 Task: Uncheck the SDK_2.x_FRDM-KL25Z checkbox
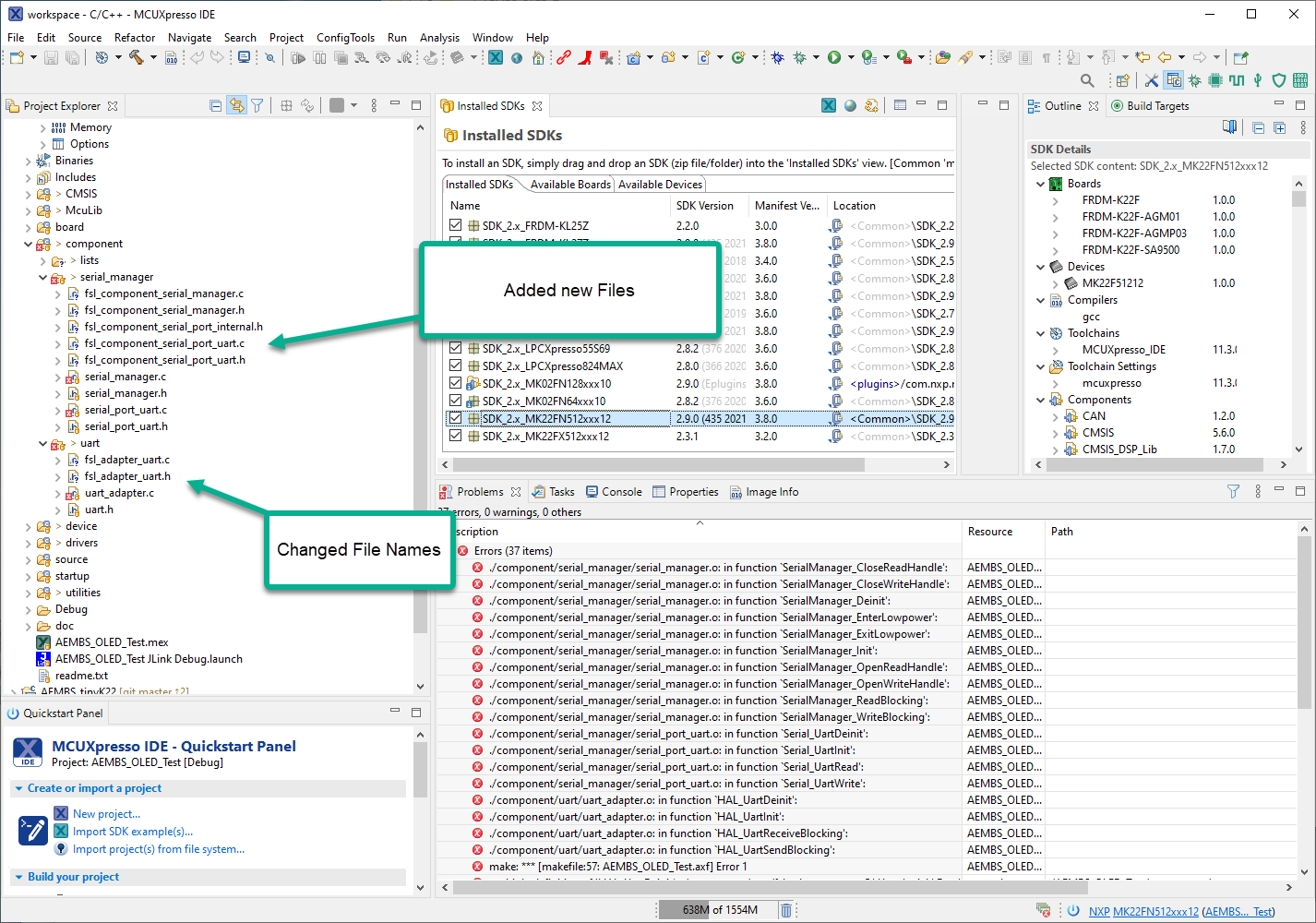pyautogui.click(x=456, y=225)
